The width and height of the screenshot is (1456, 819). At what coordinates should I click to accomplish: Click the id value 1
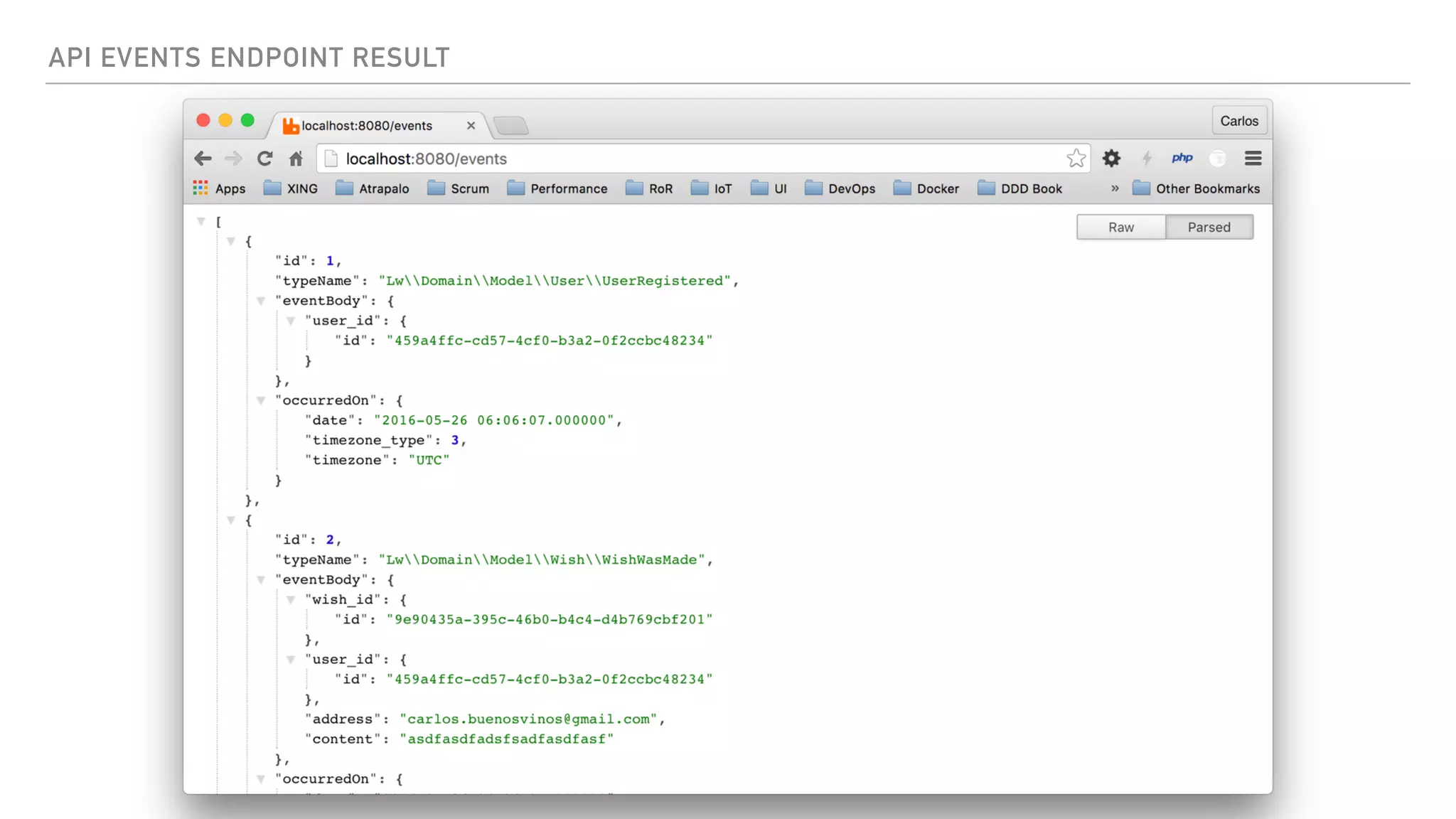(x=330, y=261)
